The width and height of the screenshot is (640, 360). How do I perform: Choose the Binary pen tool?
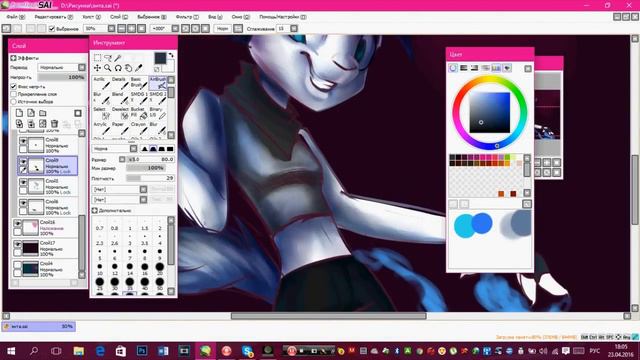point(158,113)
